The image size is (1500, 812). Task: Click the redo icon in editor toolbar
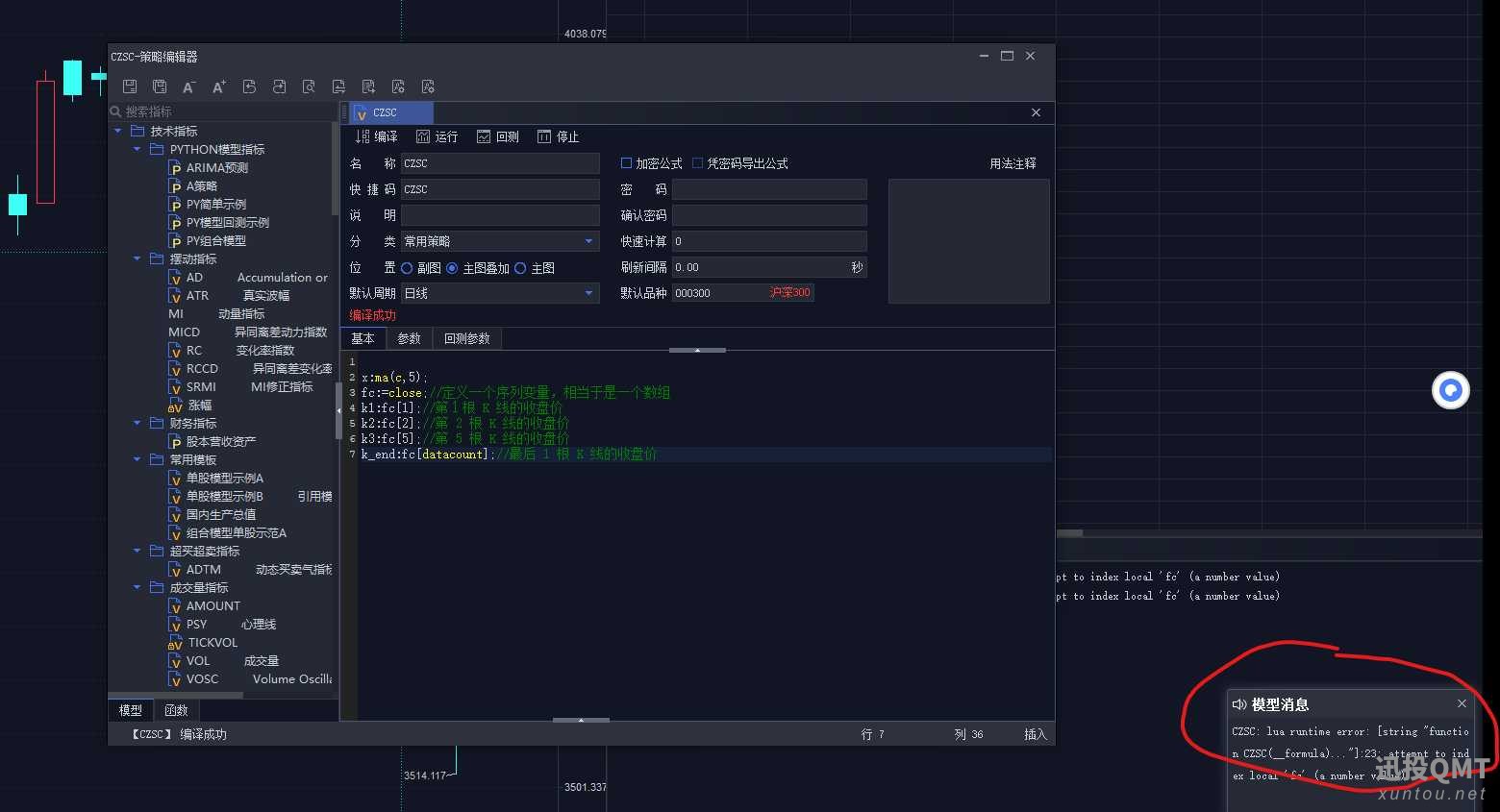(279, 86)
